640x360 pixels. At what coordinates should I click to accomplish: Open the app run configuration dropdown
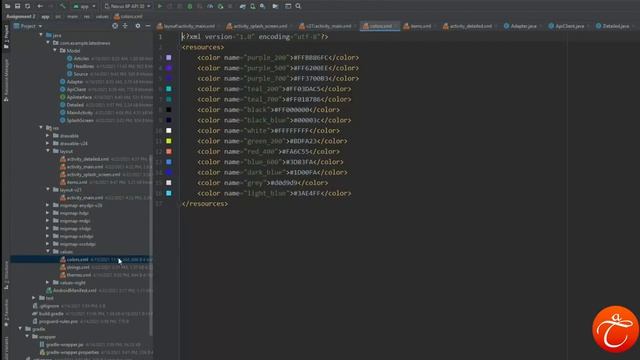[x=84, y=6]
